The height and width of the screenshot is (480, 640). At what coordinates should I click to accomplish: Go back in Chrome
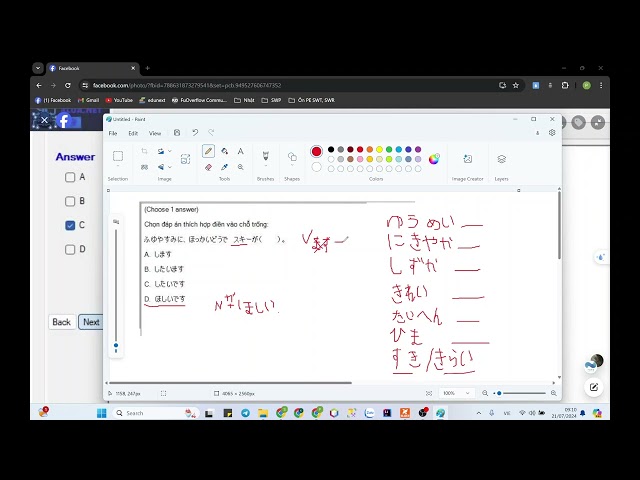39,85
